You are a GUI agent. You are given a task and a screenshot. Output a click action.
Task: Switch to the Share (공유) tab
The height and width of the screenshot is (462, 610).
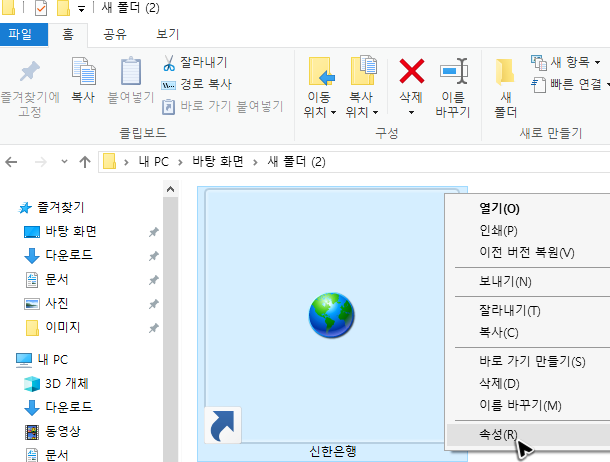[115, 34]
